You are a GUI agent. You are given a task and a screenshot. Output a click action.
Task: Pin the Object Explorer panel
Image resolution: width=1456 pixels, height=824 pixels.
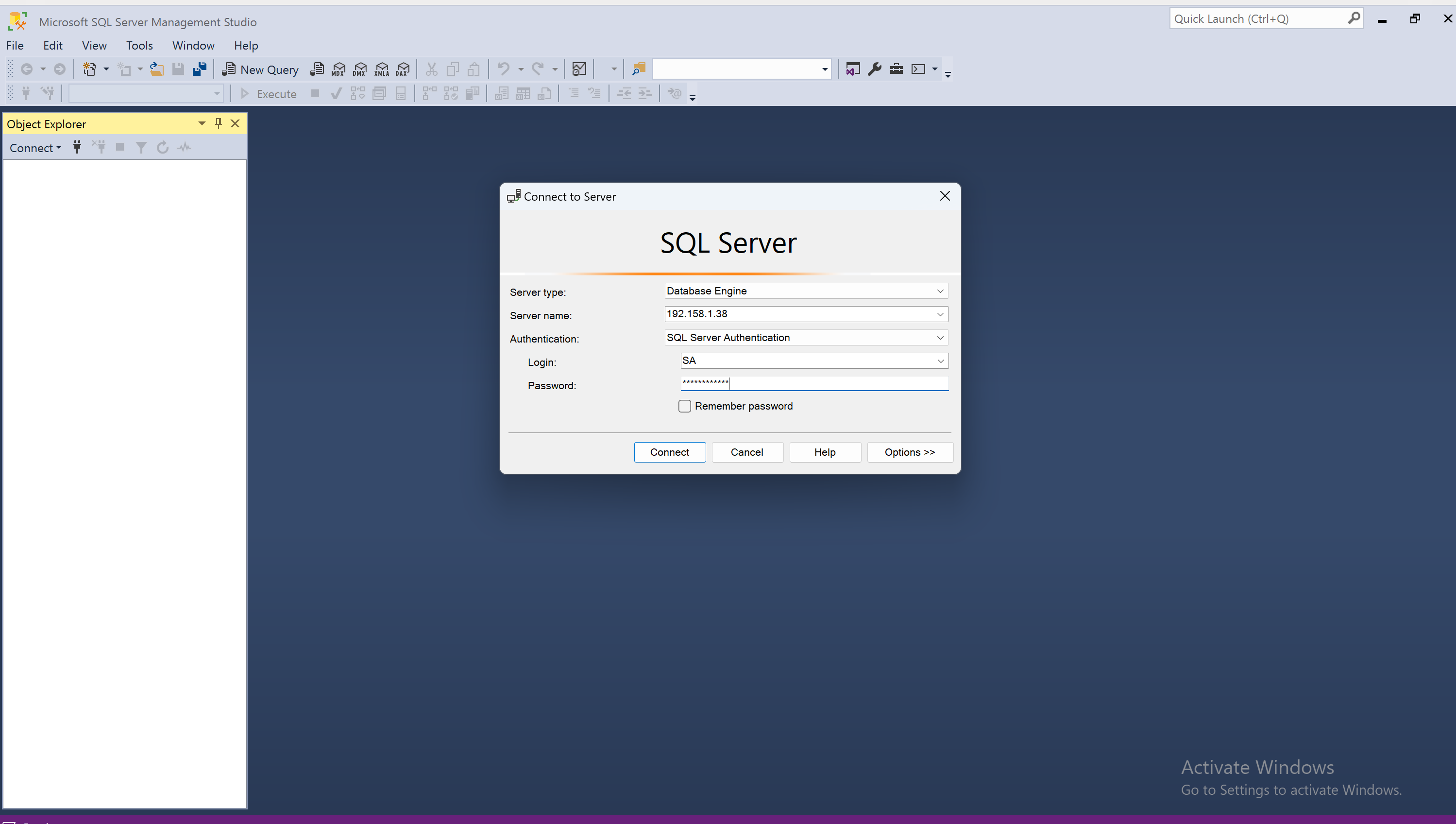tap(219, 123)
